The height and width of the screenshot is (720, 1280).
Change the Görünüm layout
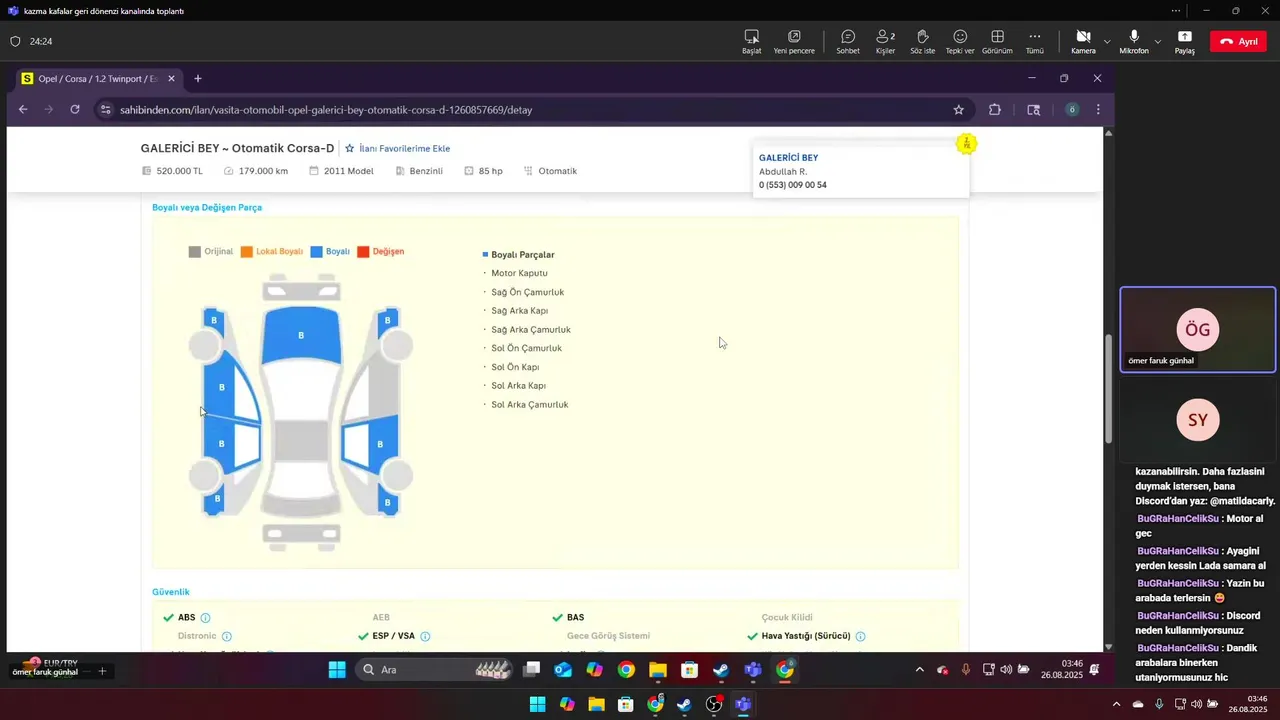(997, 41)
